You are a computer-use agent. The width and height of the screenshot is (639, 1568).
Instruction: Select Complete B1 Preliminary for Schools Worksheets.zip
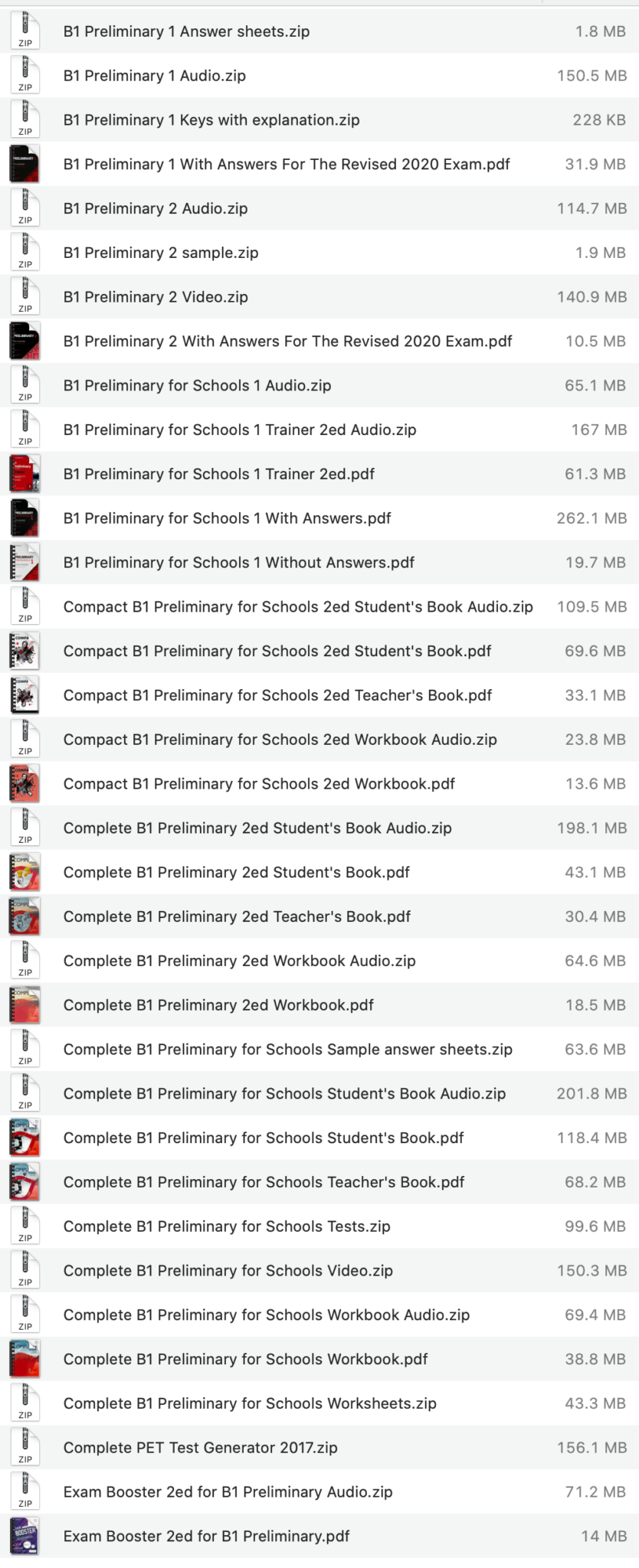click(249, 1403)
